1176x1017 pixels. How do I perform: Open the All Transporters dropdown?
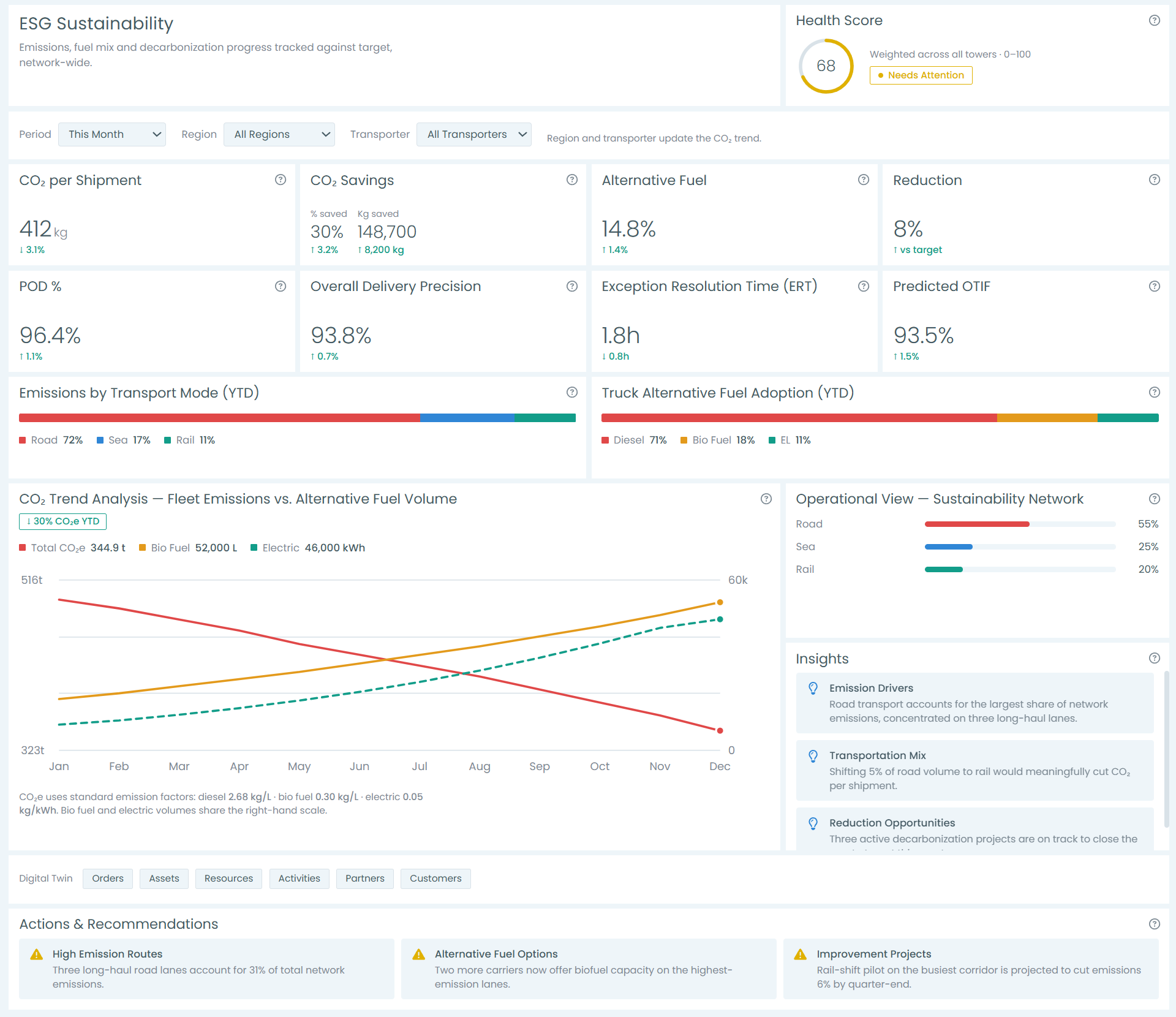[x=474, y=134]
